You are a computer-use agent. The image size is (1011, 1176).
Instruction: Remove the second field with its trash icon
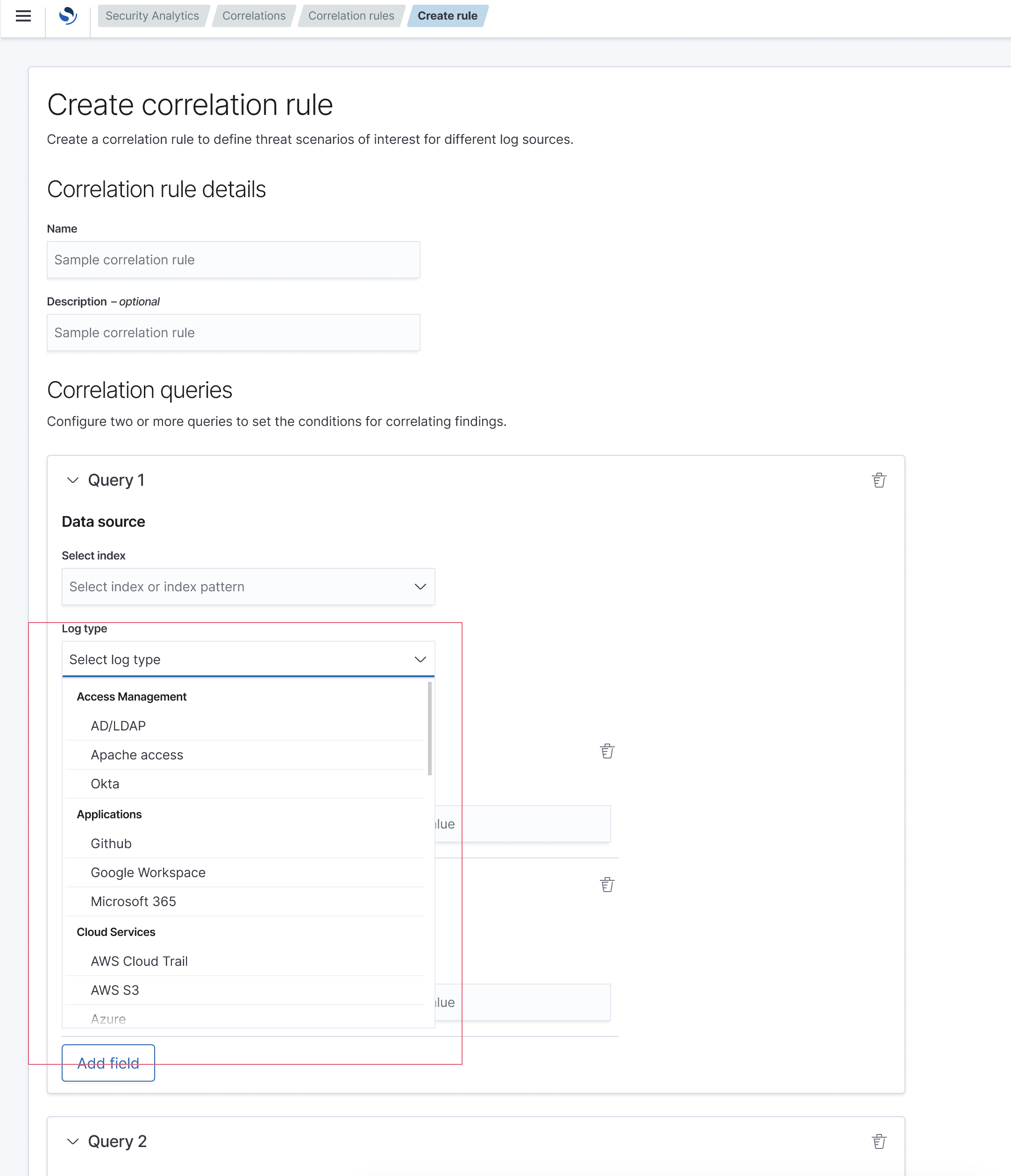[x=606, y=884]
